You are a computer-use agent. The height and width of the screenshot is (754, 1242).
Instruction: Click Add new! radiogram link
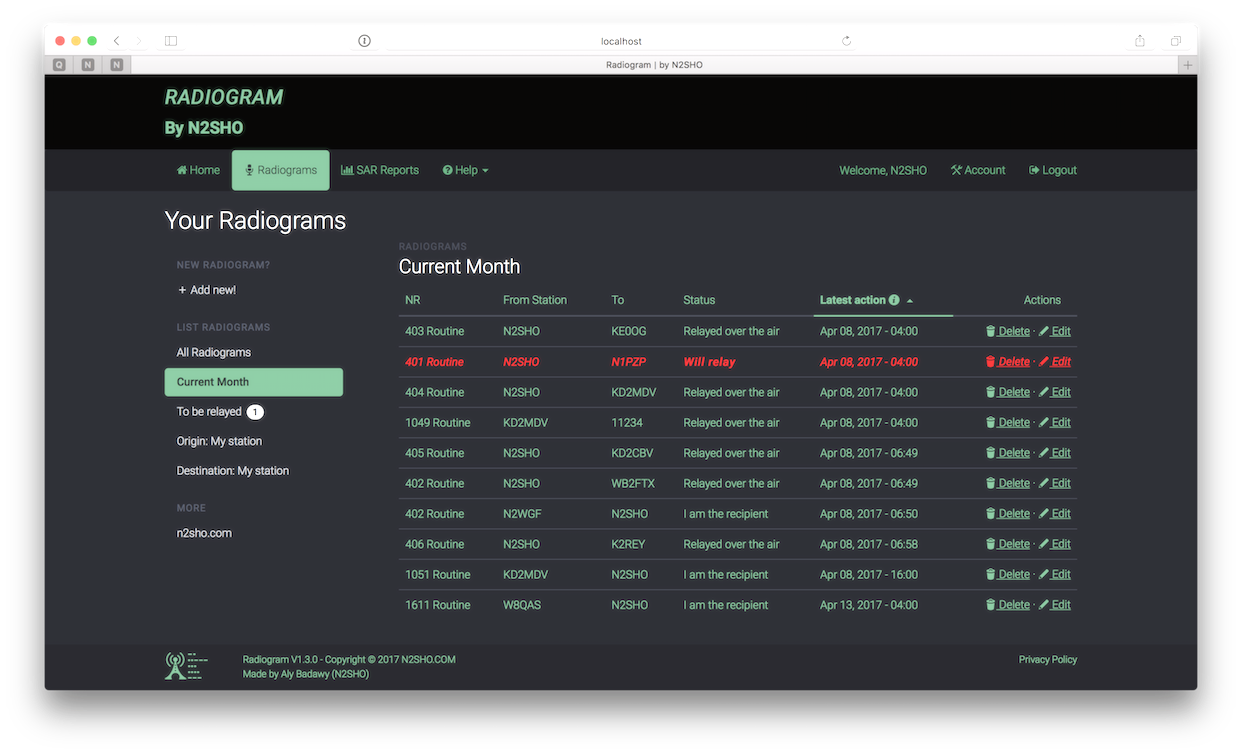[207, 290]
